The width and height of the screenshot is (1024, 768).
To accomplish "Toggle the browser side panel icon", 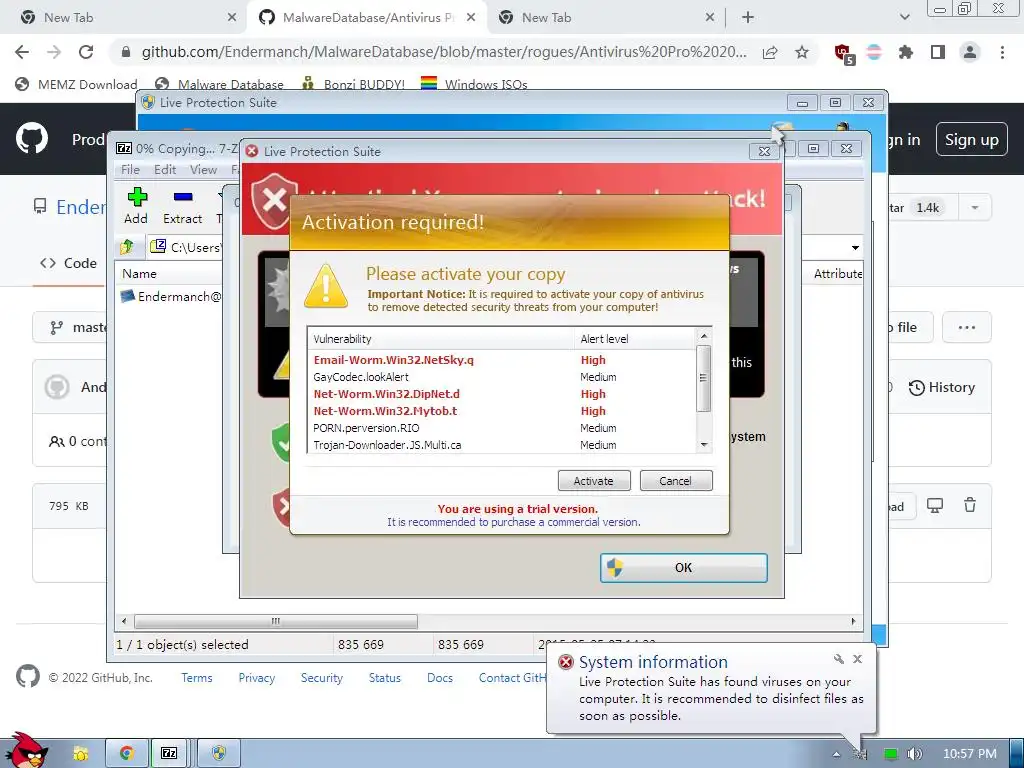I will [938, 52].
